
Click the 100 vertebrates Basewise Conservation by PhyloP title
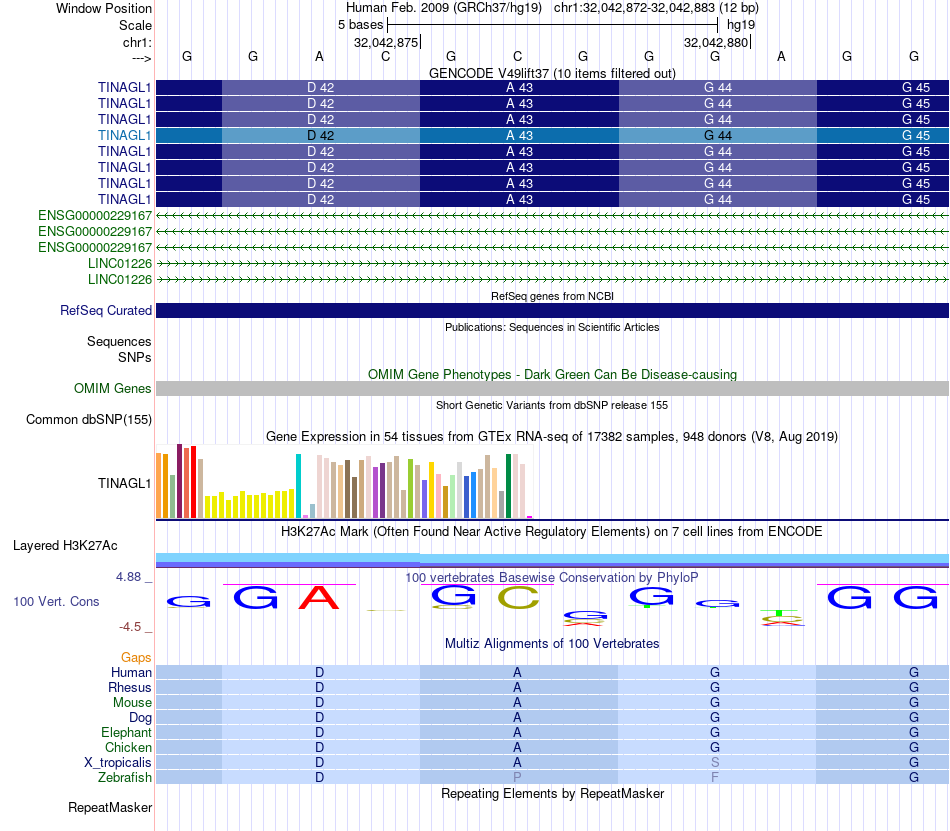pyautogui.click(x=552, y=577)
